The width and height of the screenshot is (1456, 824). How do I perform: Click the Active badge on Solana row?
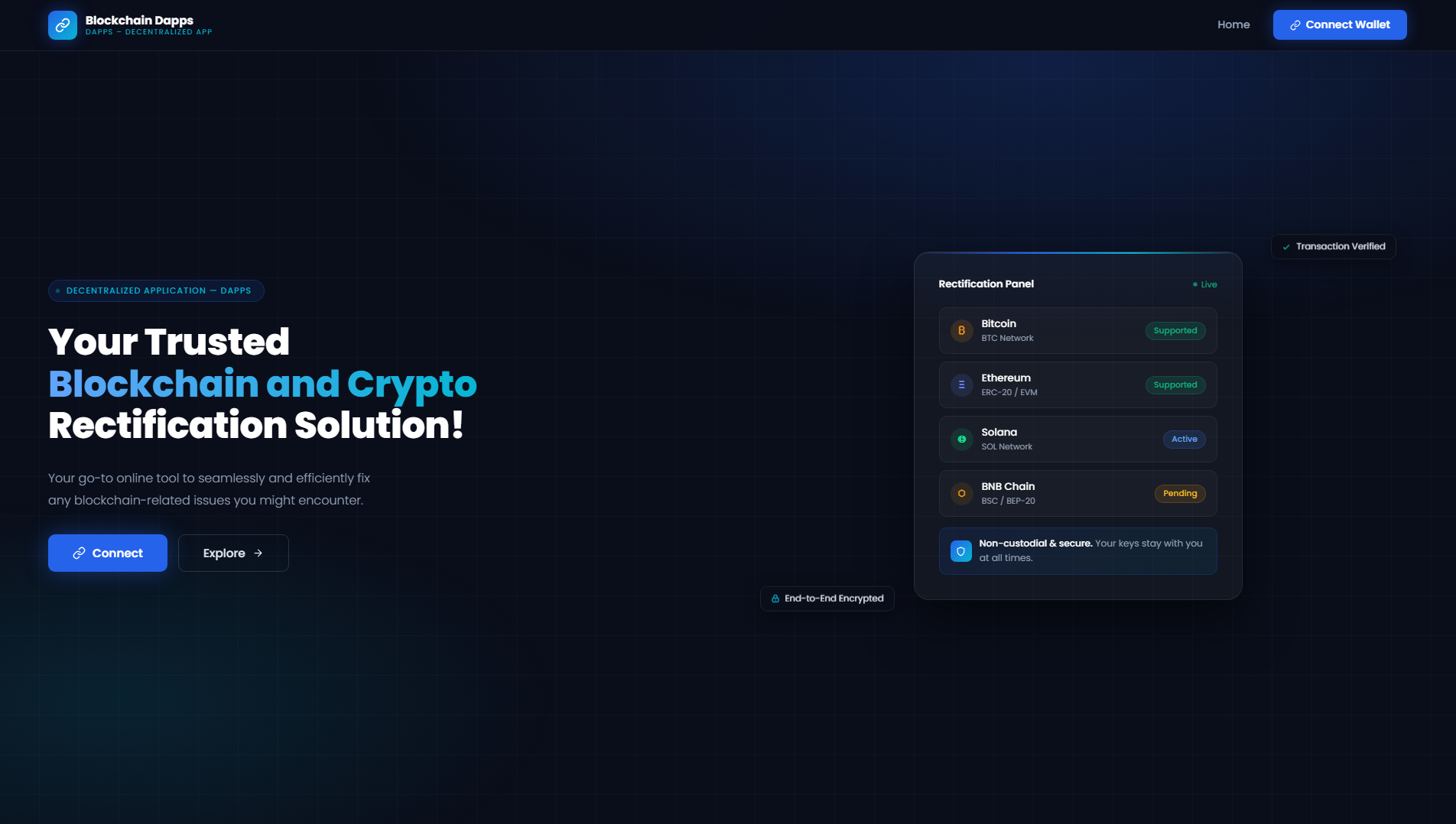pyautogui.click(x=1185, y=440)
